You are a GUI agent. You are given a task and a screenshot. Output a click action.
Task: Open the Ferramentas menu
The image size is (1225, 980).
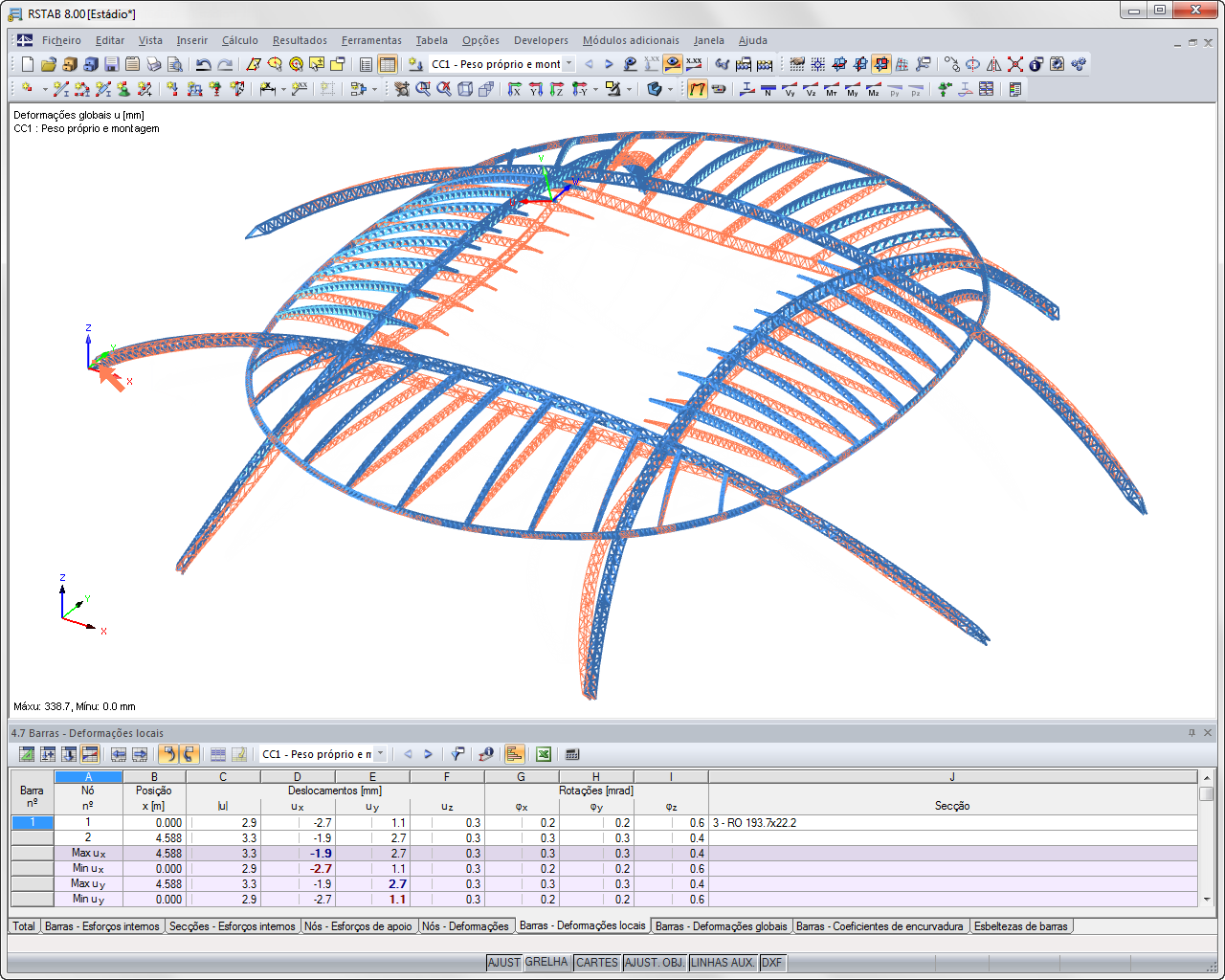pos(371,40)
